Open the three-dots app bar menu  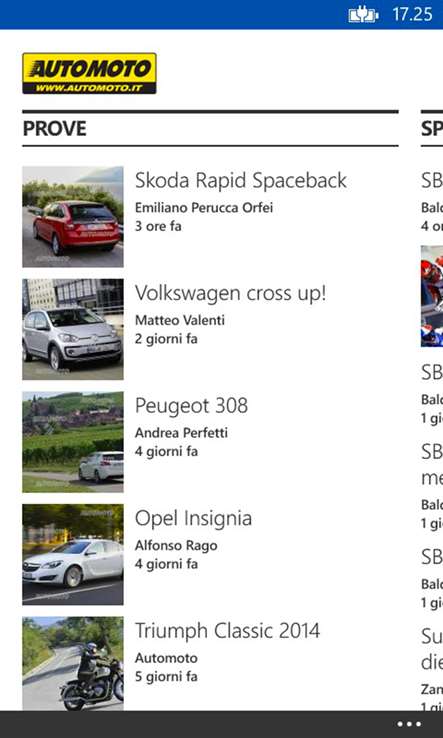409,724
